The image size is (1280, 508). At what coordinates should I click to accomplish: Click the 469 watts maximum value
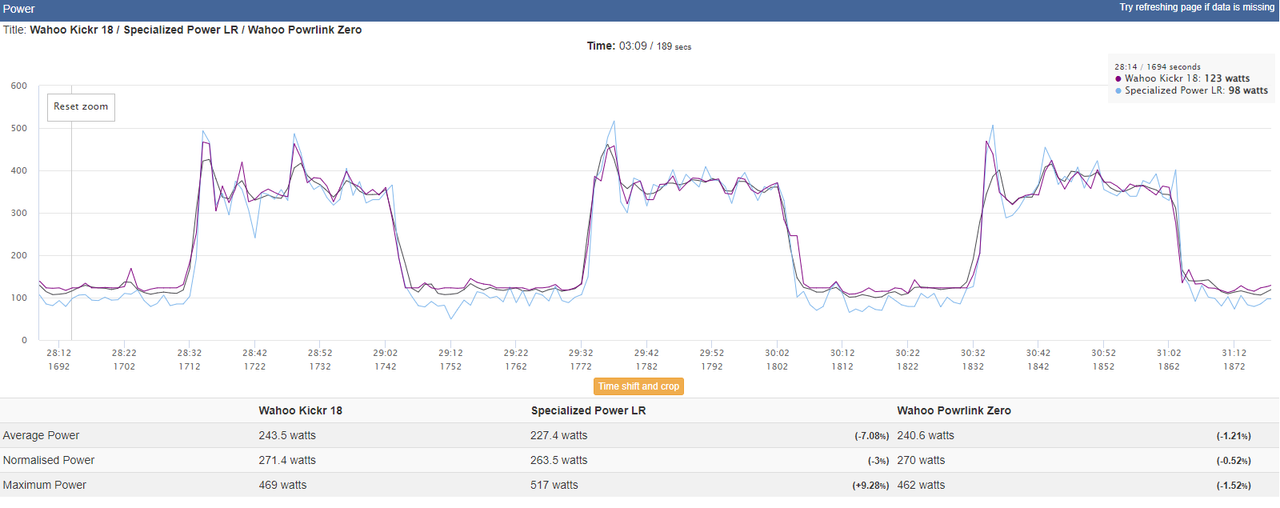point(282,485)
